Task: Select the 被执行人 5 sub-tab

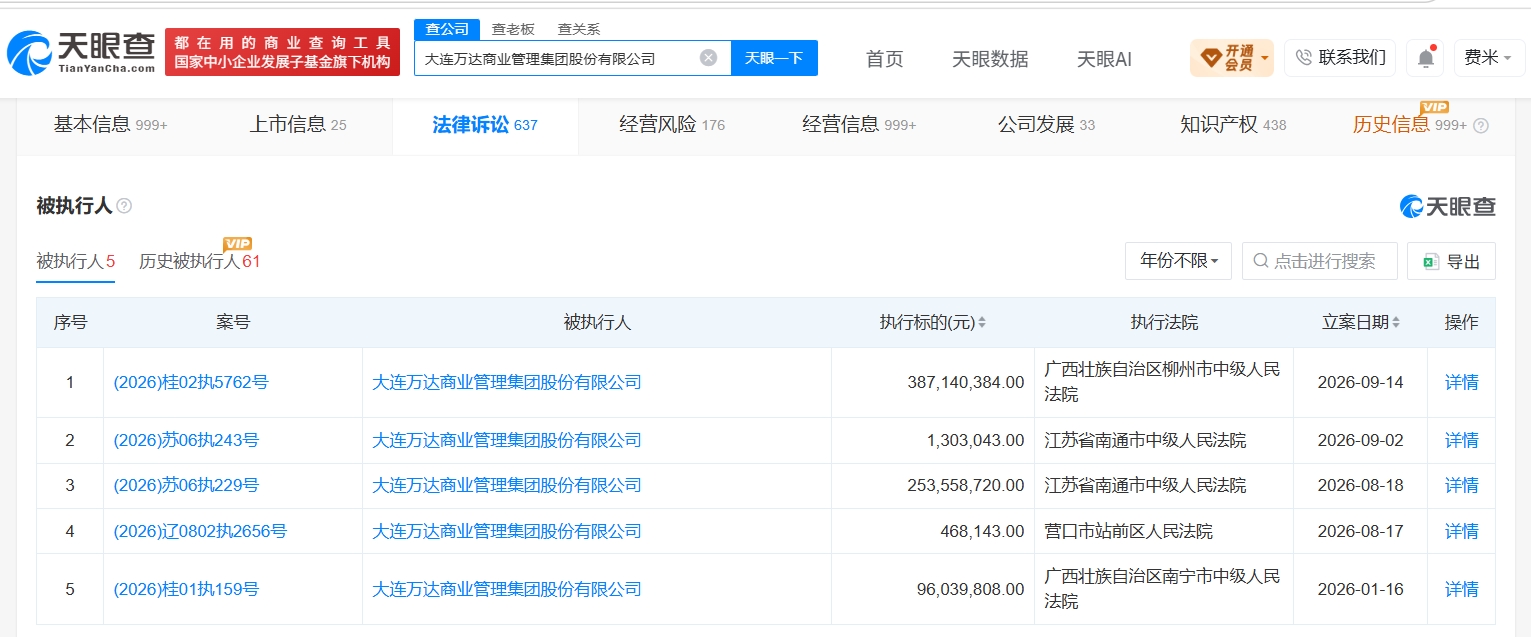Action: click(x=76, y=261)
